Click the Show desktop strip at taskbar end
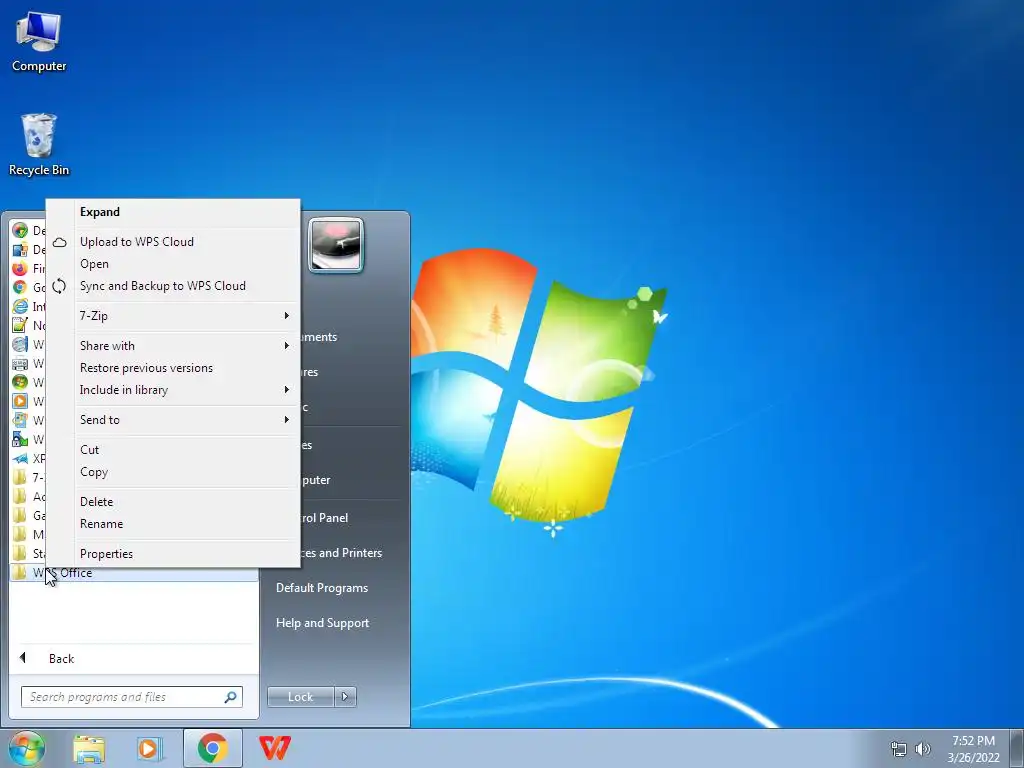This screenshot has height=768, width=1024. 1017,748
